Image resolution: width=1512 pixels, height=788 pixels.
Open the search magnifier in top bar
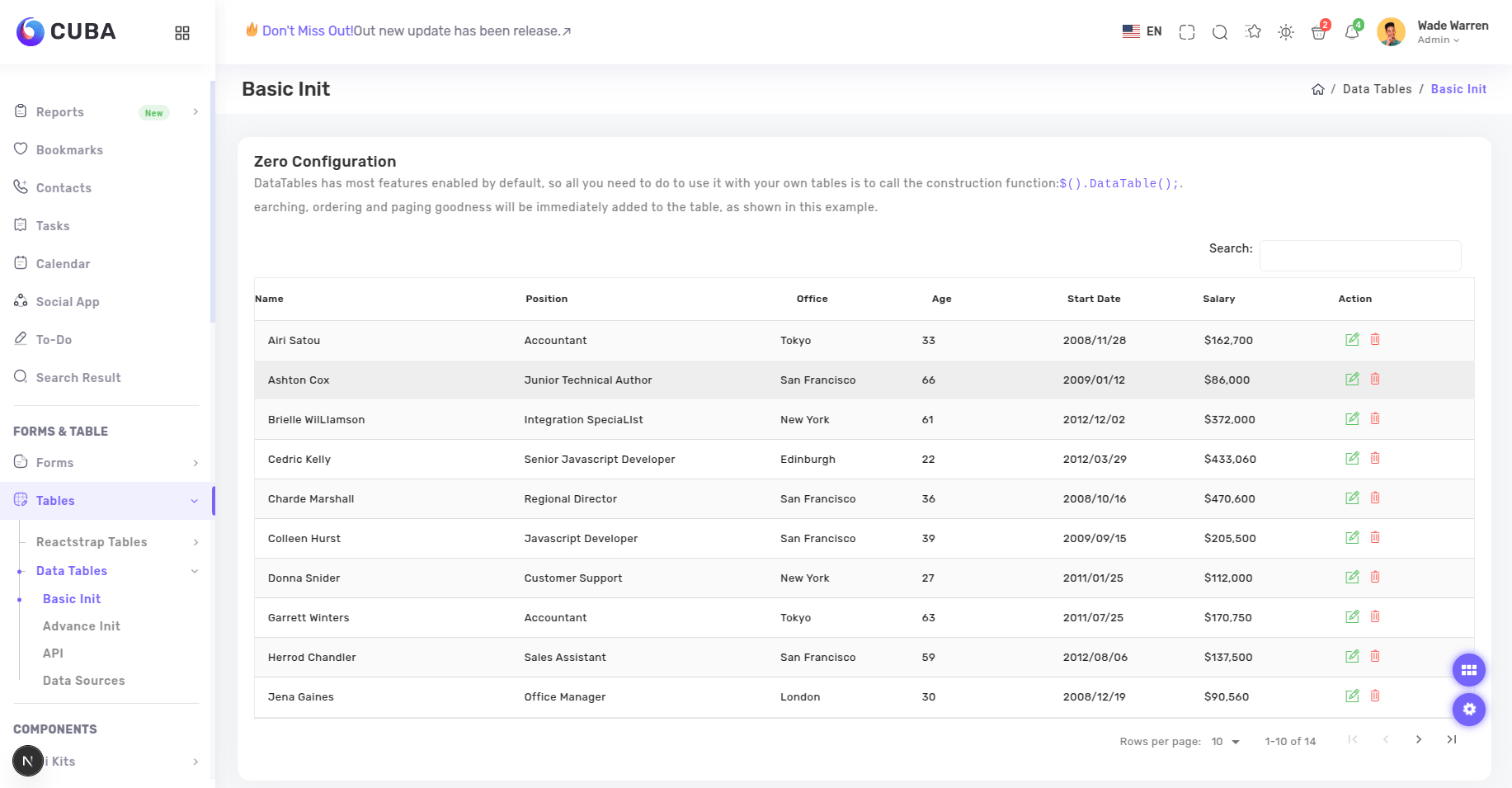pyautogui.click(x=1219, y=32)
